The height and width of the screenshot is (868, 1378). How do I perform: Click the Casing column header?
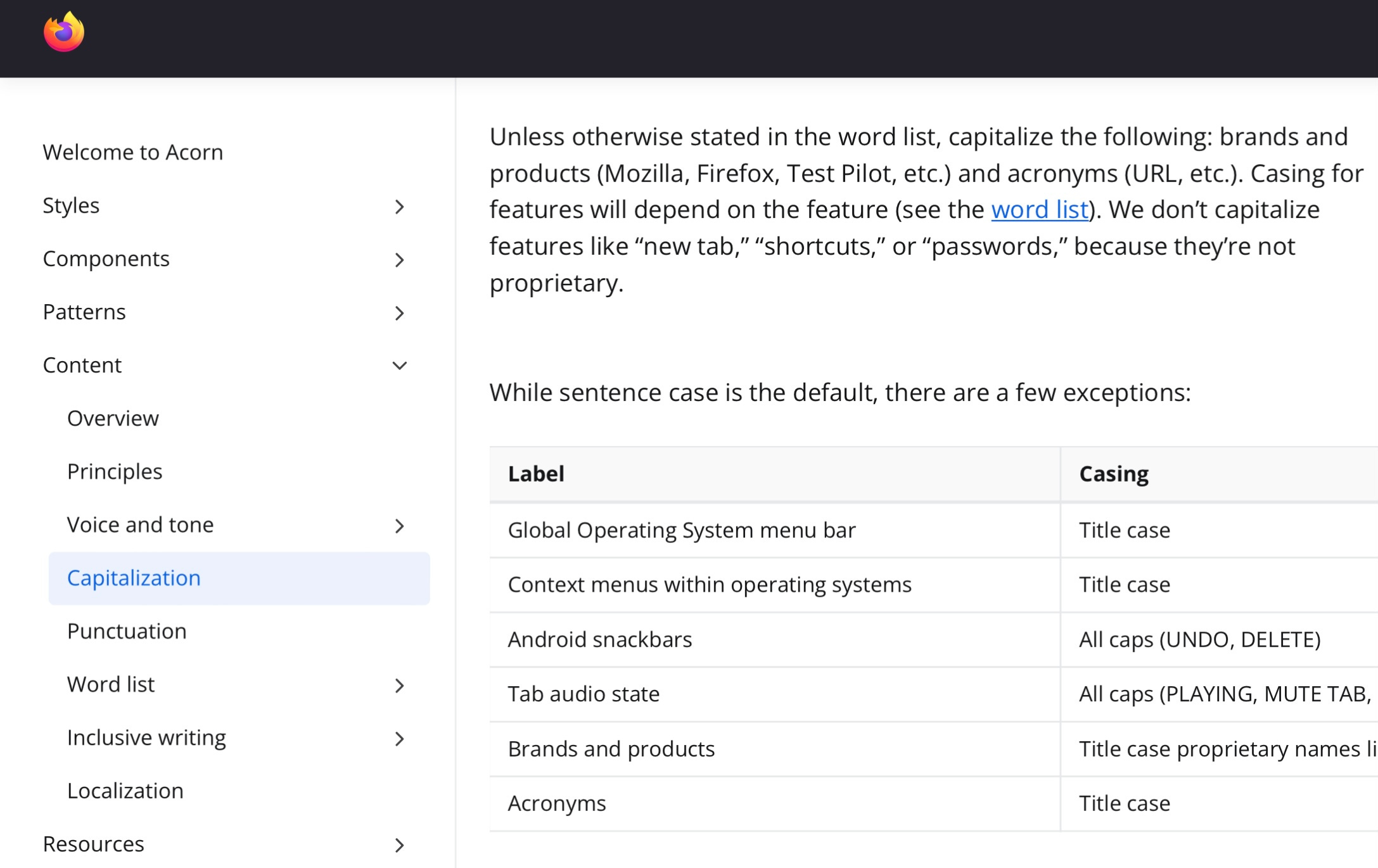pos(1220,474)
